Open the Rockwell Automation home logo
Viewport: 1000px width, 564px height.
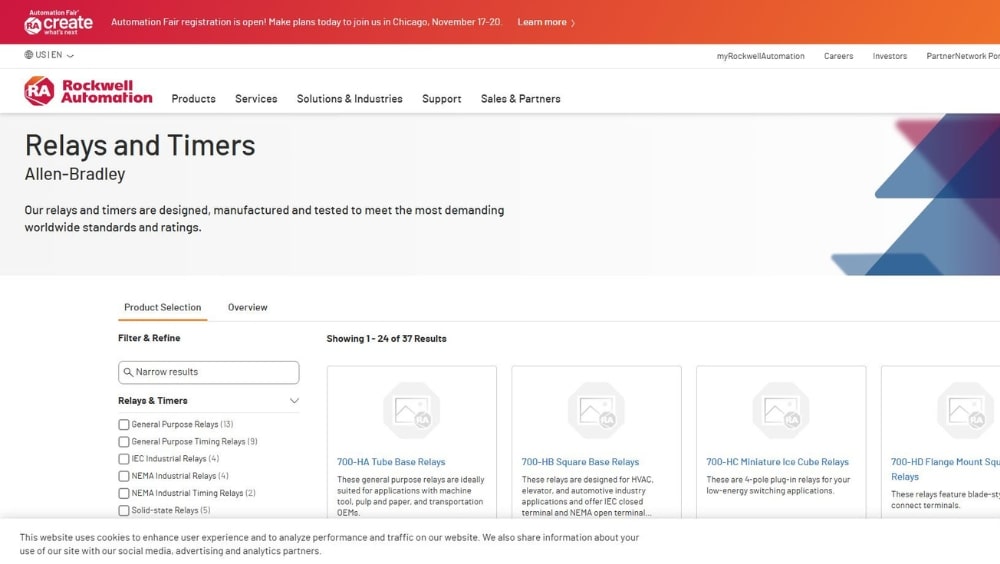88,91
